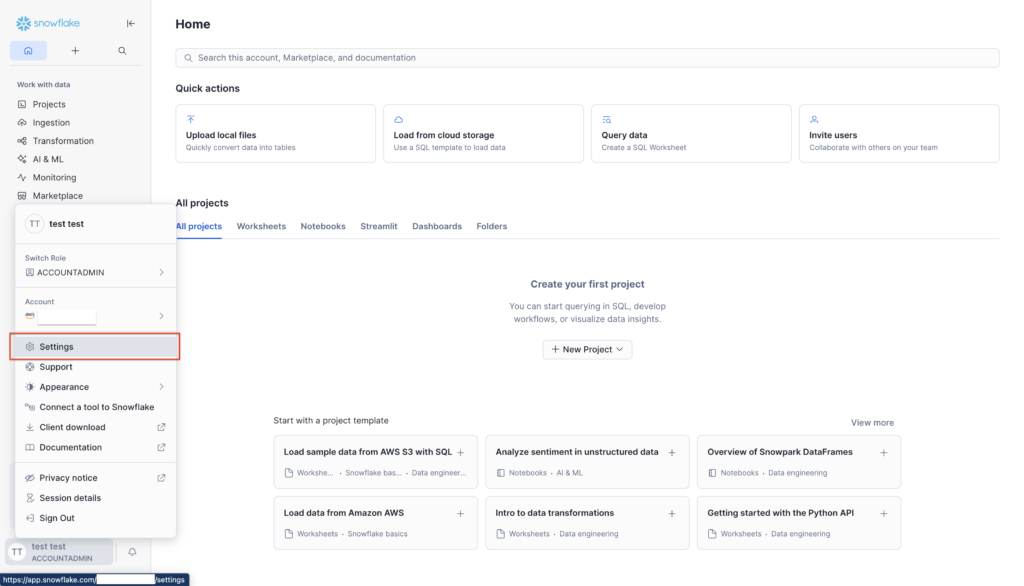Add the Load sample data from AWS S3 template
The image size is (1024, 586).
click(460, 452)
